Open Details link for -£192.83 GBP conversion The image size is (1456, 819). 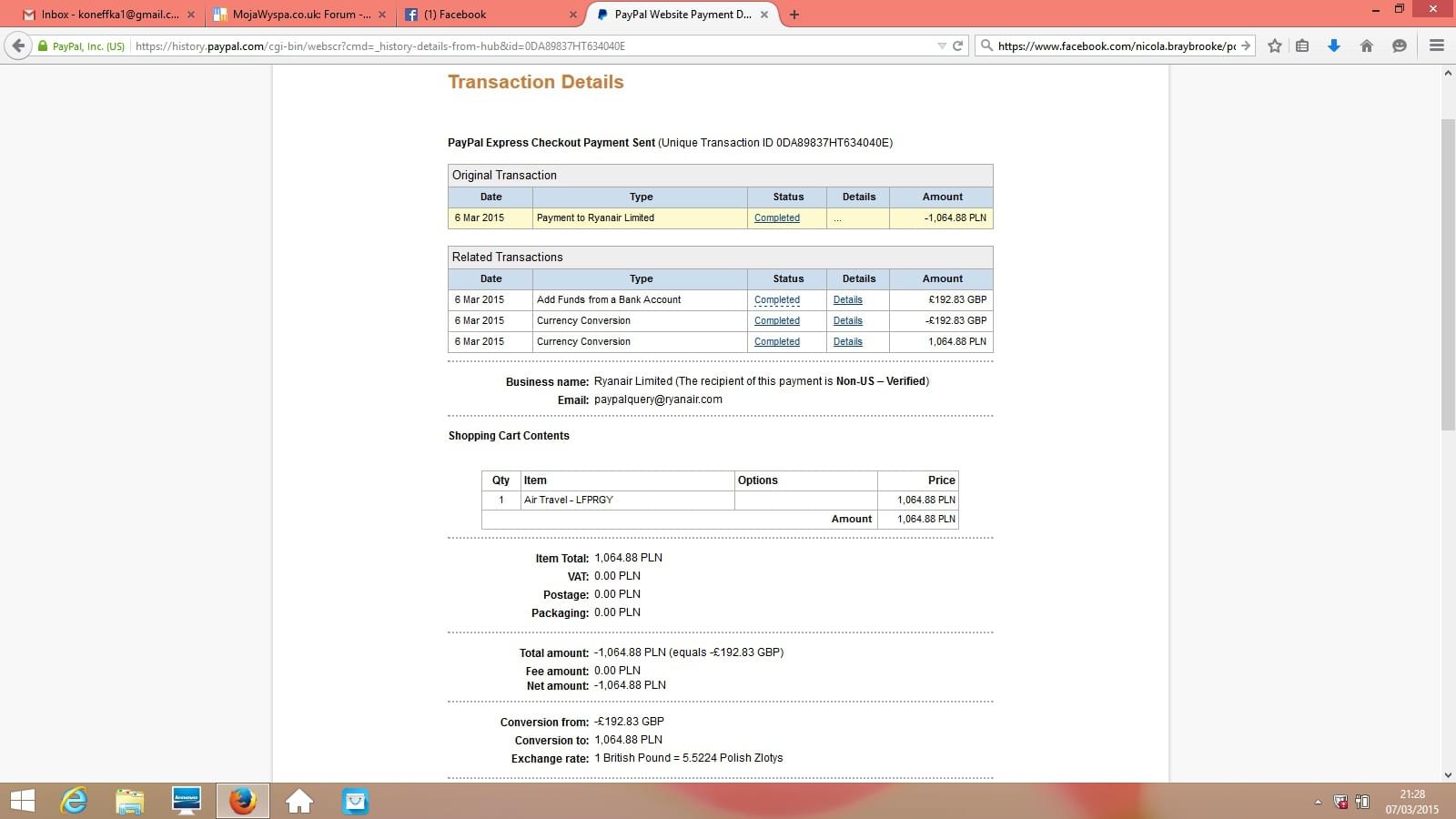pos(847,321)
